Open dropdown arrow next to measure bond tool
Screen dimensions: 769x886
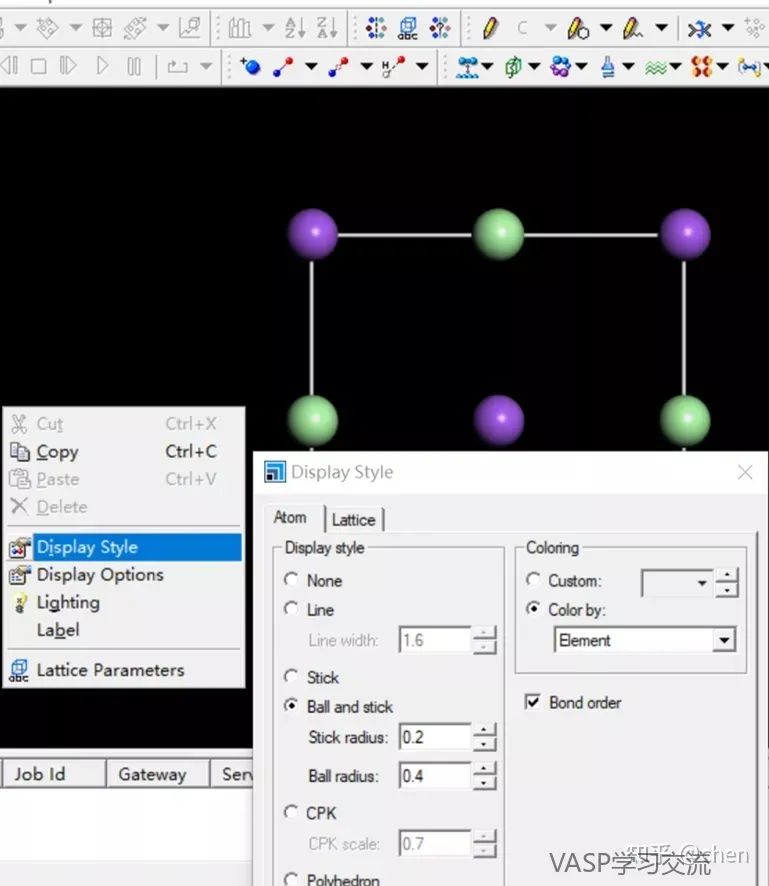(311, 66)
